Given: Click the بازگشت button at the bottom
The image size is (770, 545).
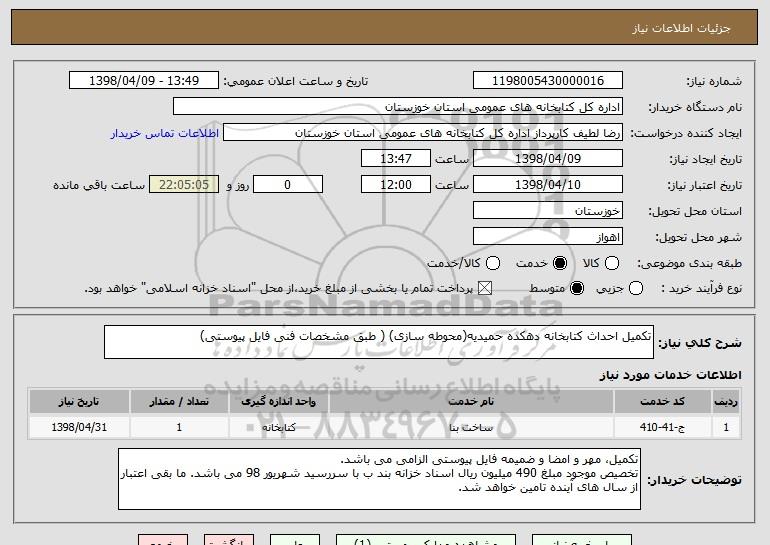Looking at the screenshot, I should point(229,540).
